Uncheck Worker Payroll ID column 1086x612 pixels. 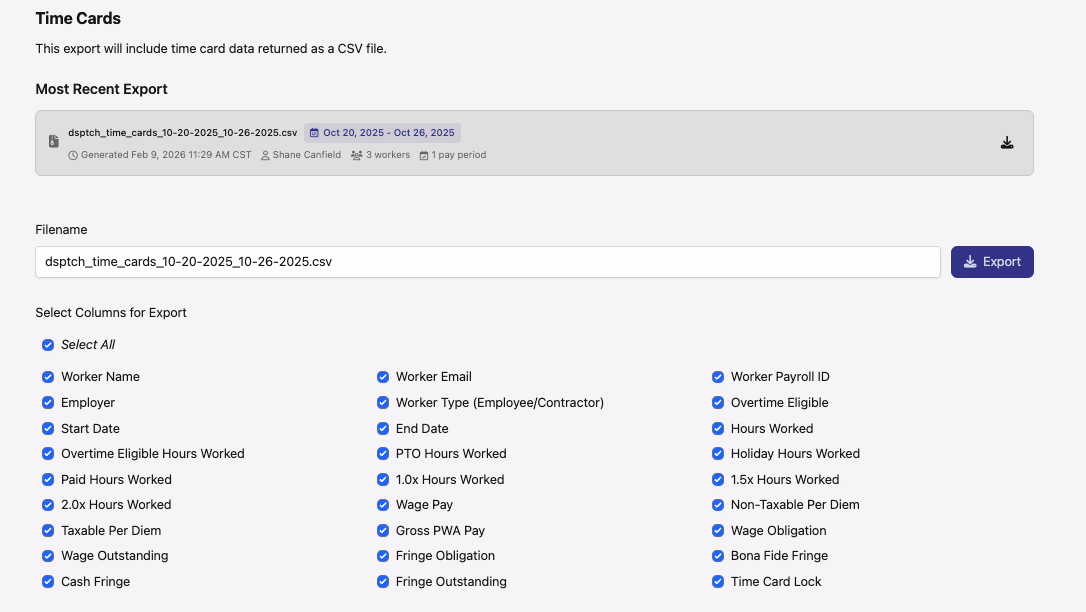pyautogui.click(x=718, y=377)
